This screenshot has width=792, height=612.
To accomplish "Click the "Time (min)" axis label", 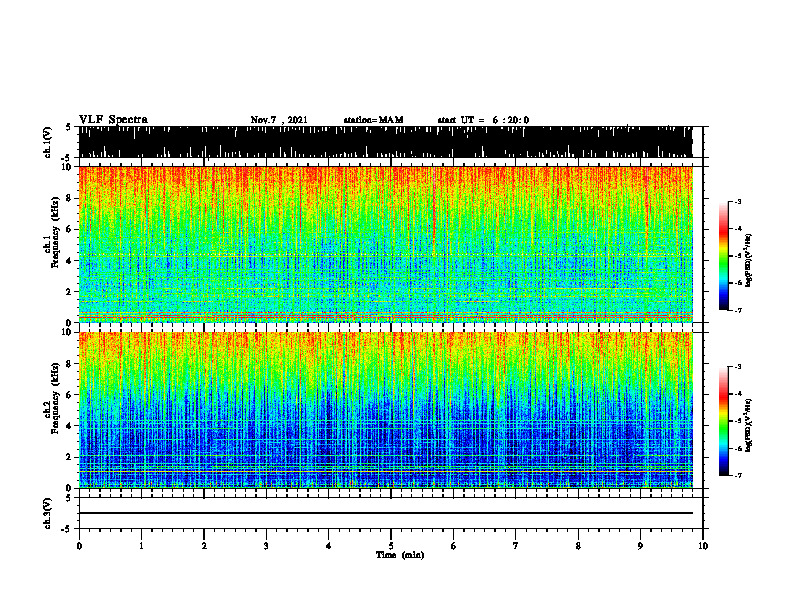I will pos(400,555).
